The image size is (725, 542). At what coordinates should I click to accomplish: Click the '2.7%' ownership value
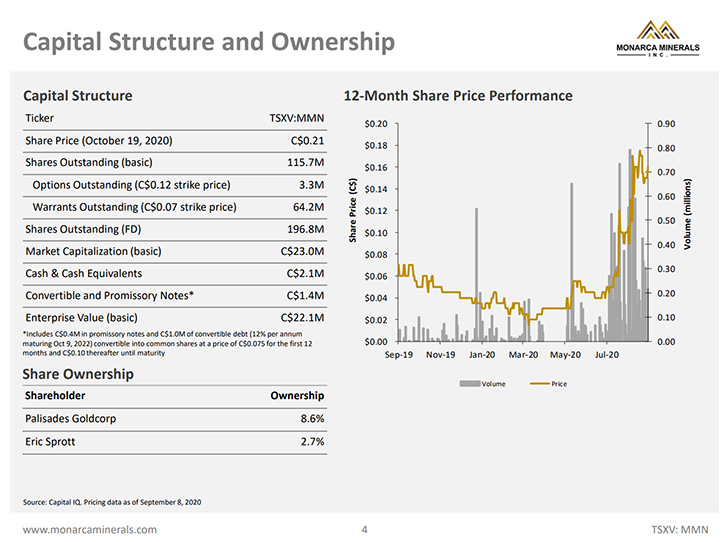click(313, 442)
